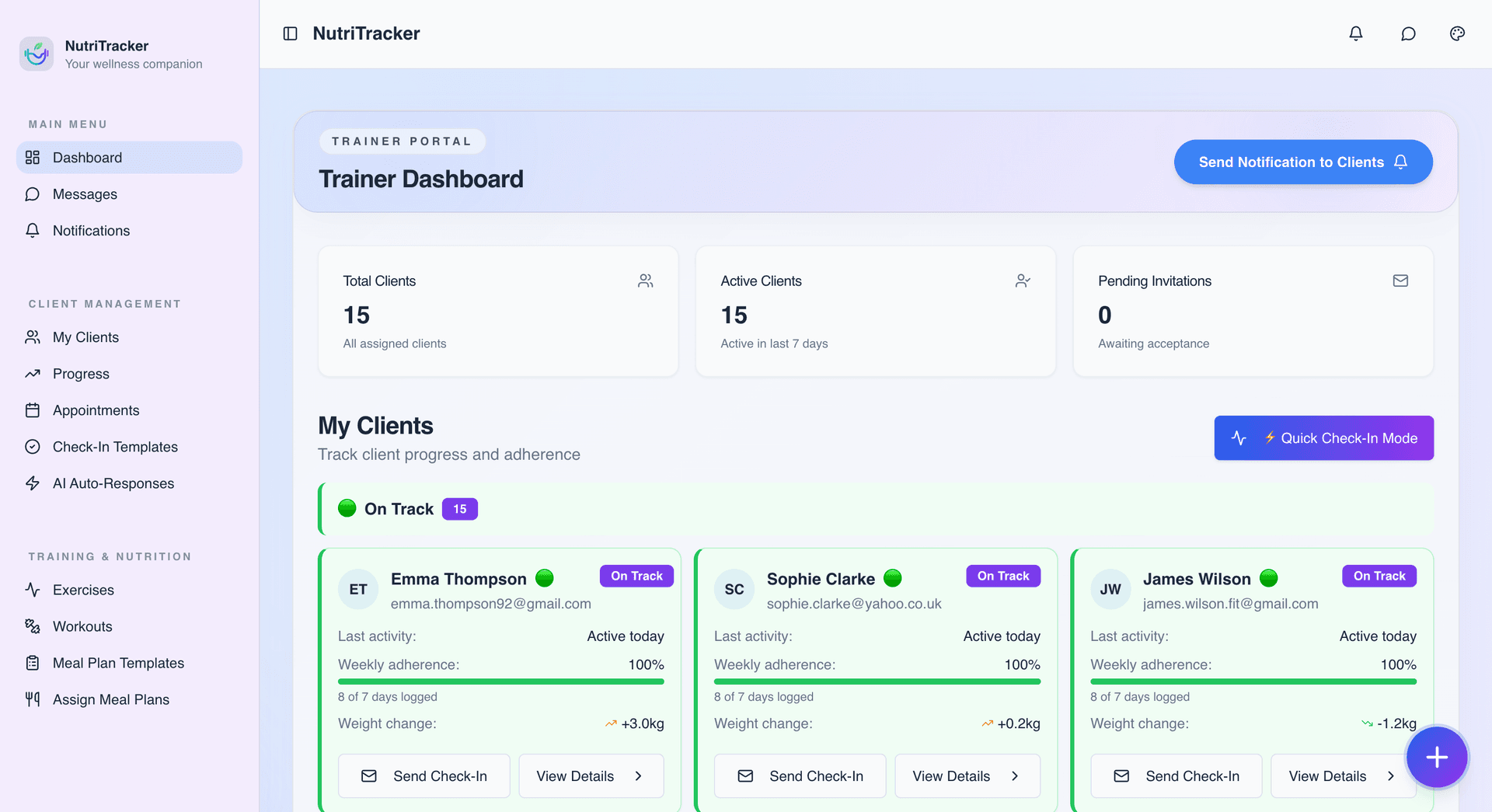Select AI Auto-Responses in the sidebar
The width and height of the screenshot is (1492, 812).
click(113, 483)
